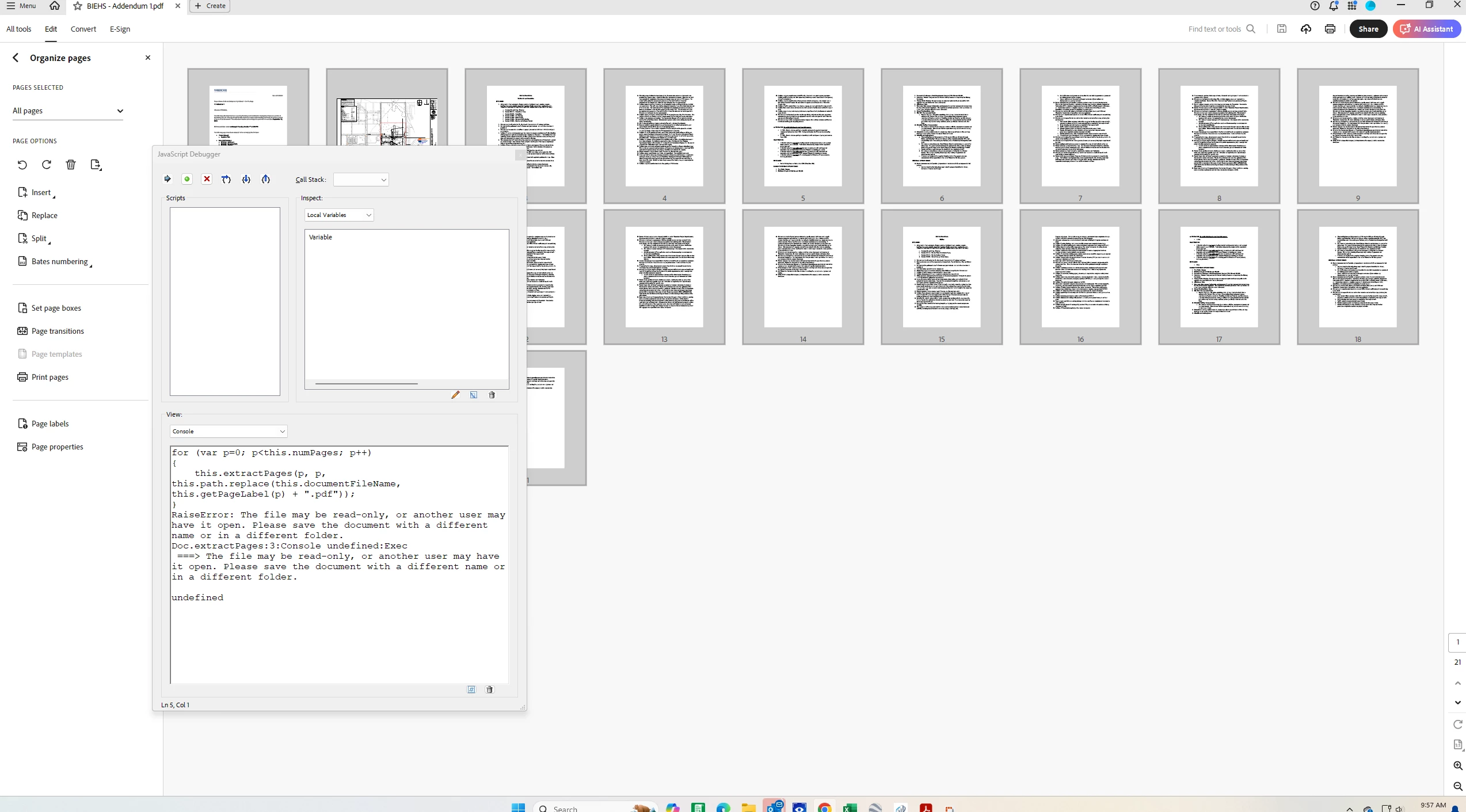The image size is (1466, 812).
Task: Click the Share button
Action: (x=1368, y=29)
